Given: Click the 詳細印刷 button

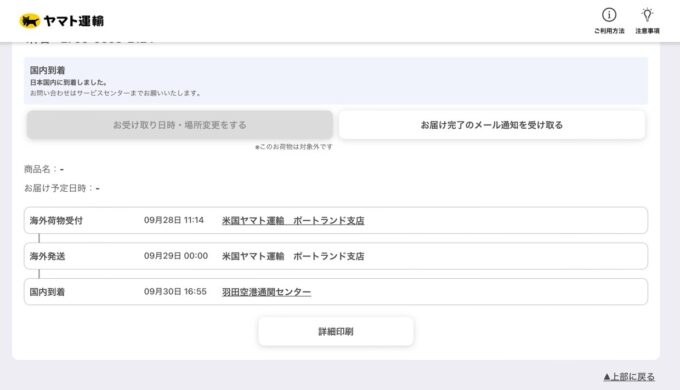Looking at the screenshot, I should (336, 331).
